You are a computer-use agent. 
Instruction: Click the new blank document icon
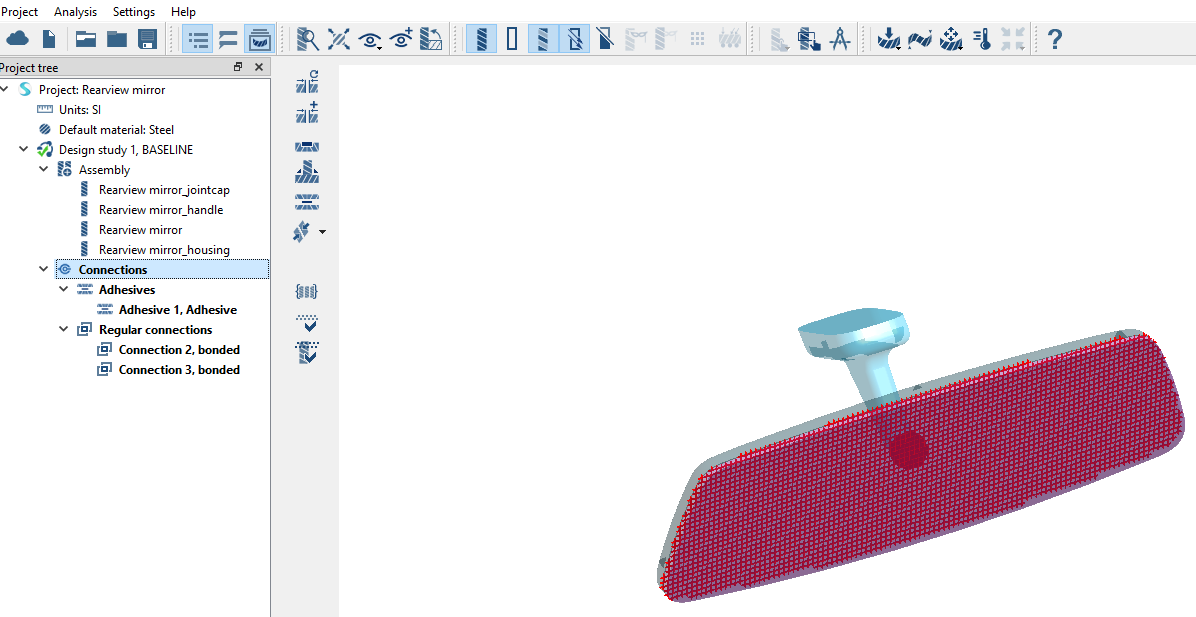coord(49,40)
